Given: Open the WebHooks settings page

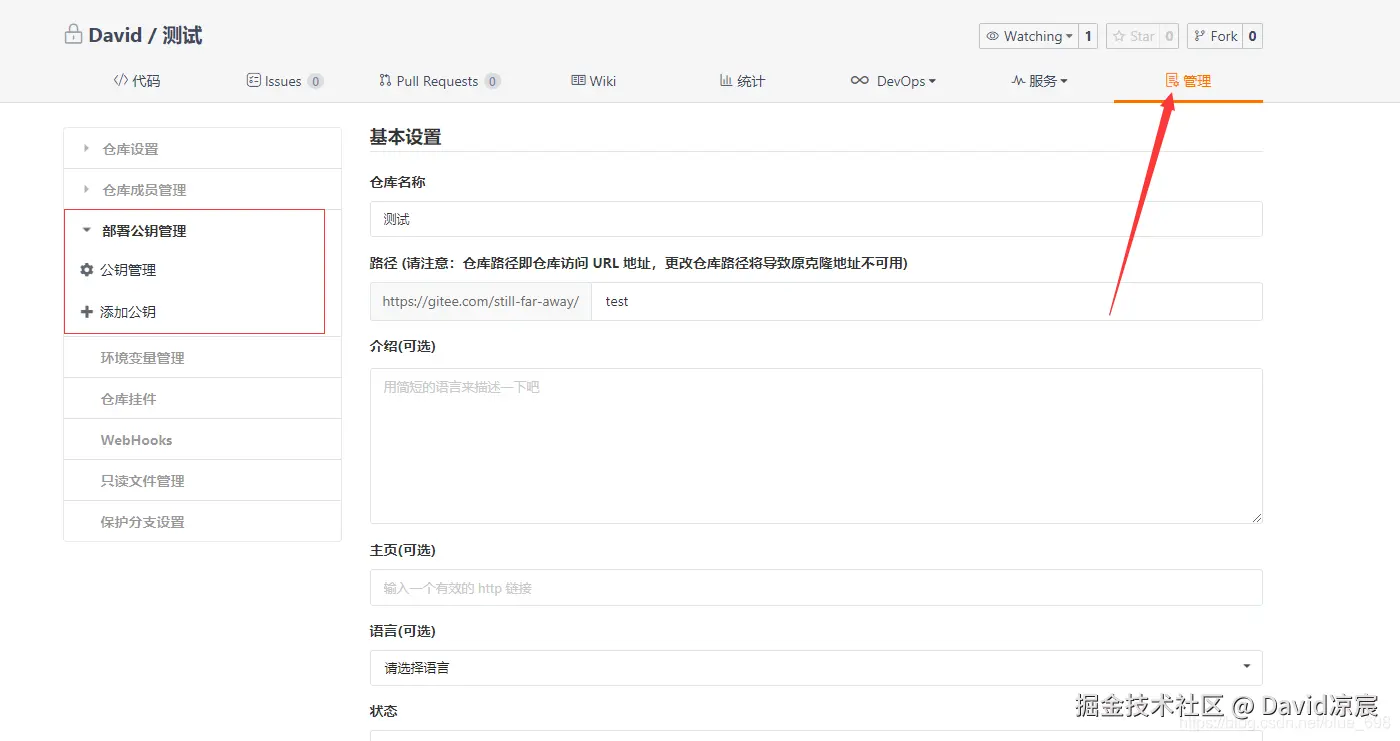Looking at the screenshot, I should coord(137,439).
